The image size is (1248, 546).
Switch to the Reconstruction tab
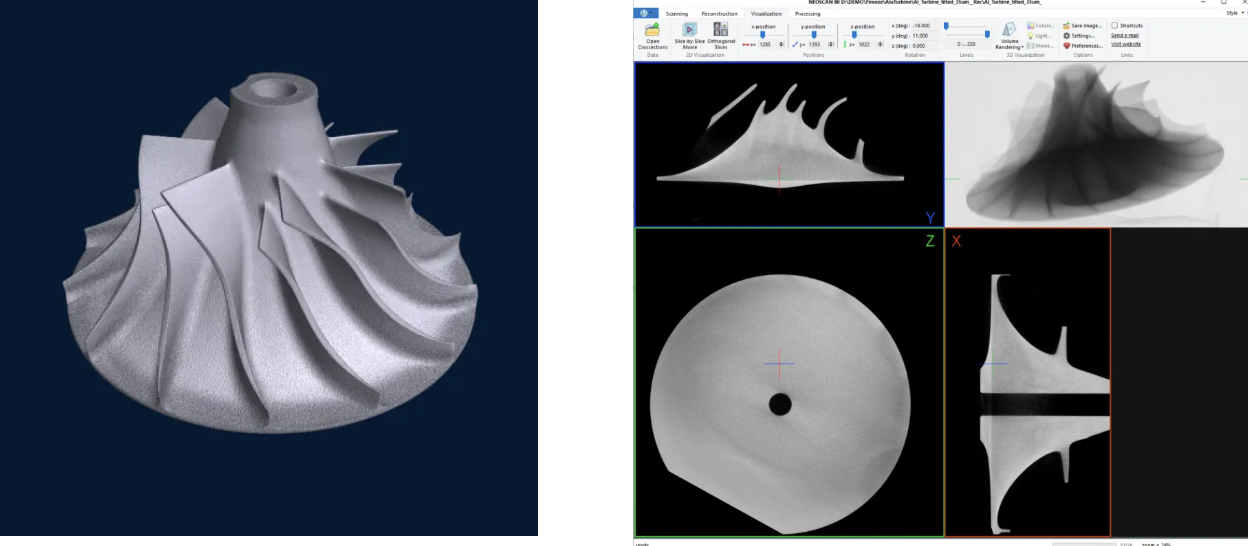[x=719, y=14]
